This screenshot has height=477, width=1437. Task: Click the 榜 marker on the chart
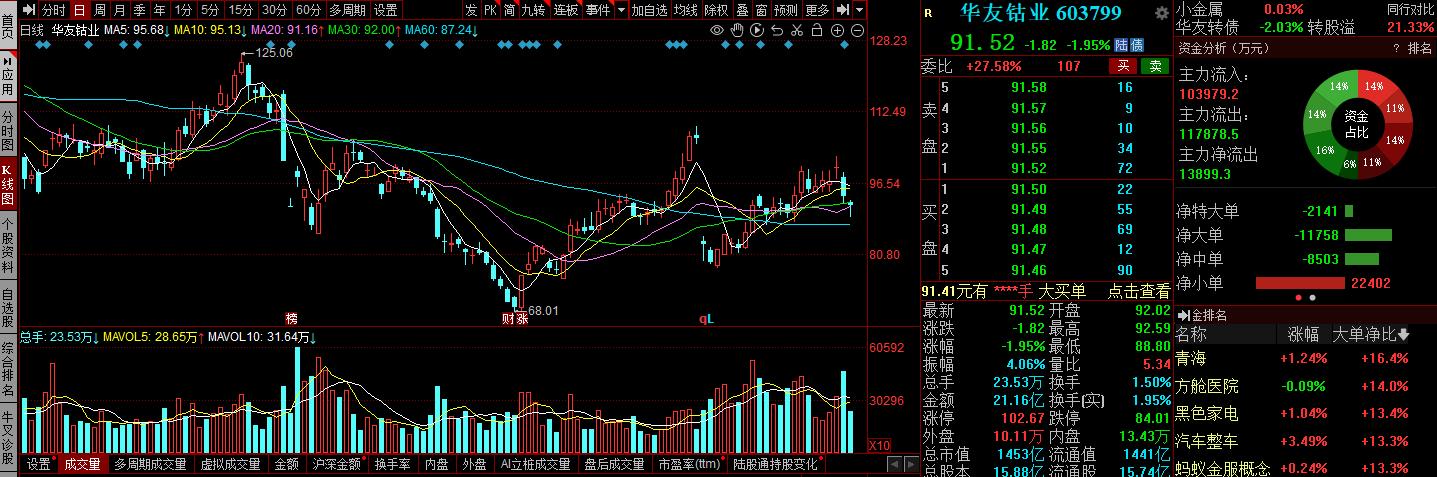(291, 318)
